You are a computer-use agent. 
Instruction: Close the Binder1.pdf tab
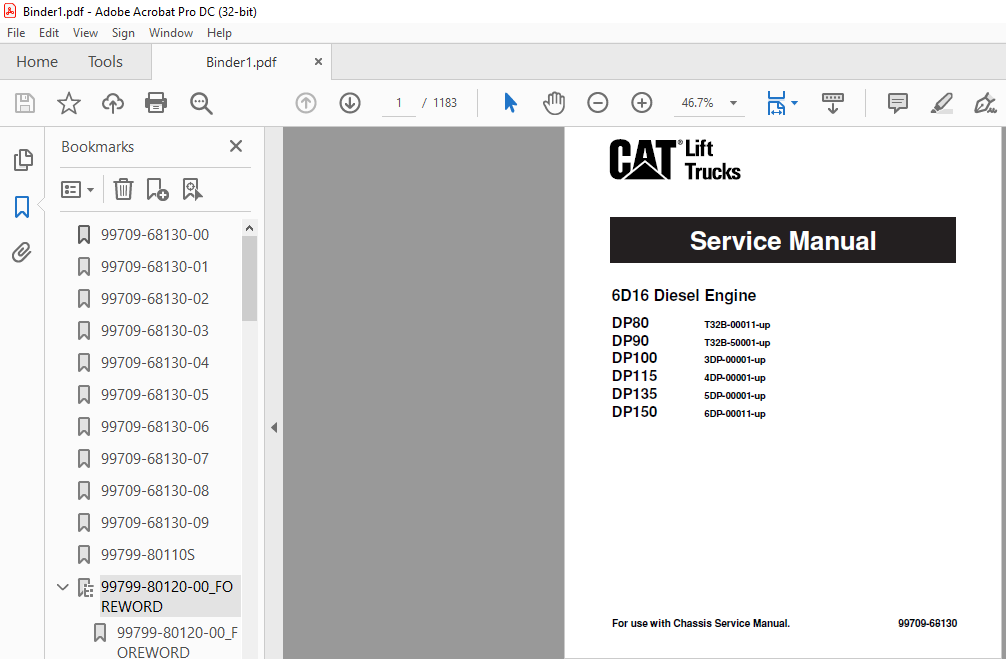tap(318, 62)
